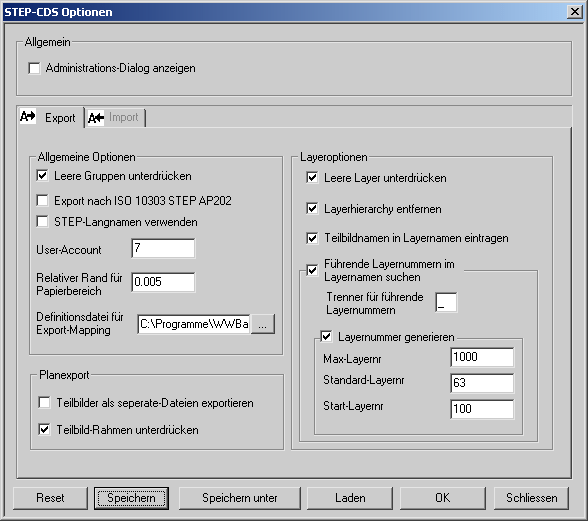Click the Export tab arrow icon

pos(28,117)
